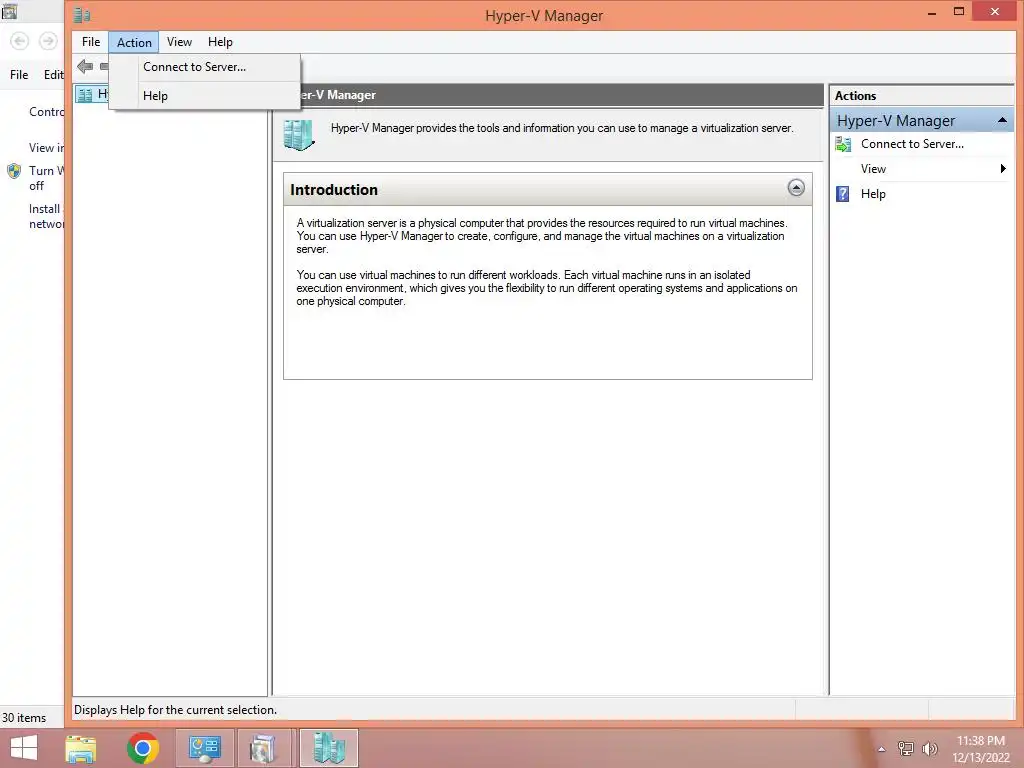This screenshot has width=1024, height=768.
Task: Click the Turn Windows features shield icon
Action: click(14, 171)
